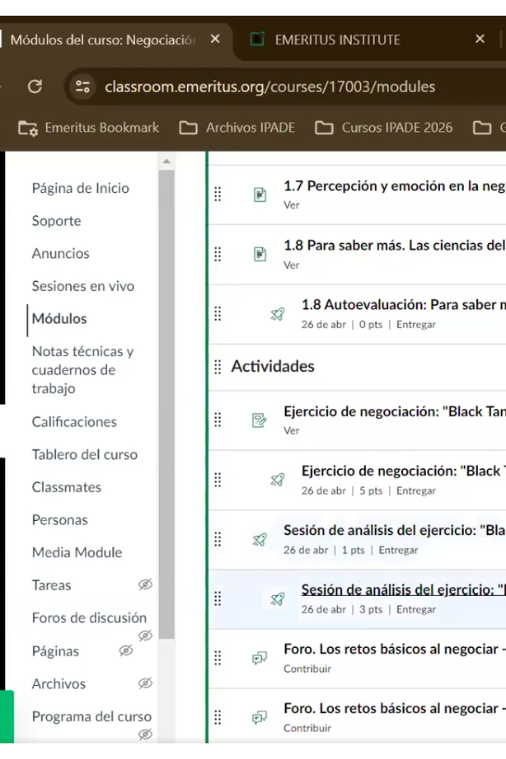Open Sesión de análisis del ejercicio 1 pts link
The height and width of the screenshot is (759, 506).
395,530
